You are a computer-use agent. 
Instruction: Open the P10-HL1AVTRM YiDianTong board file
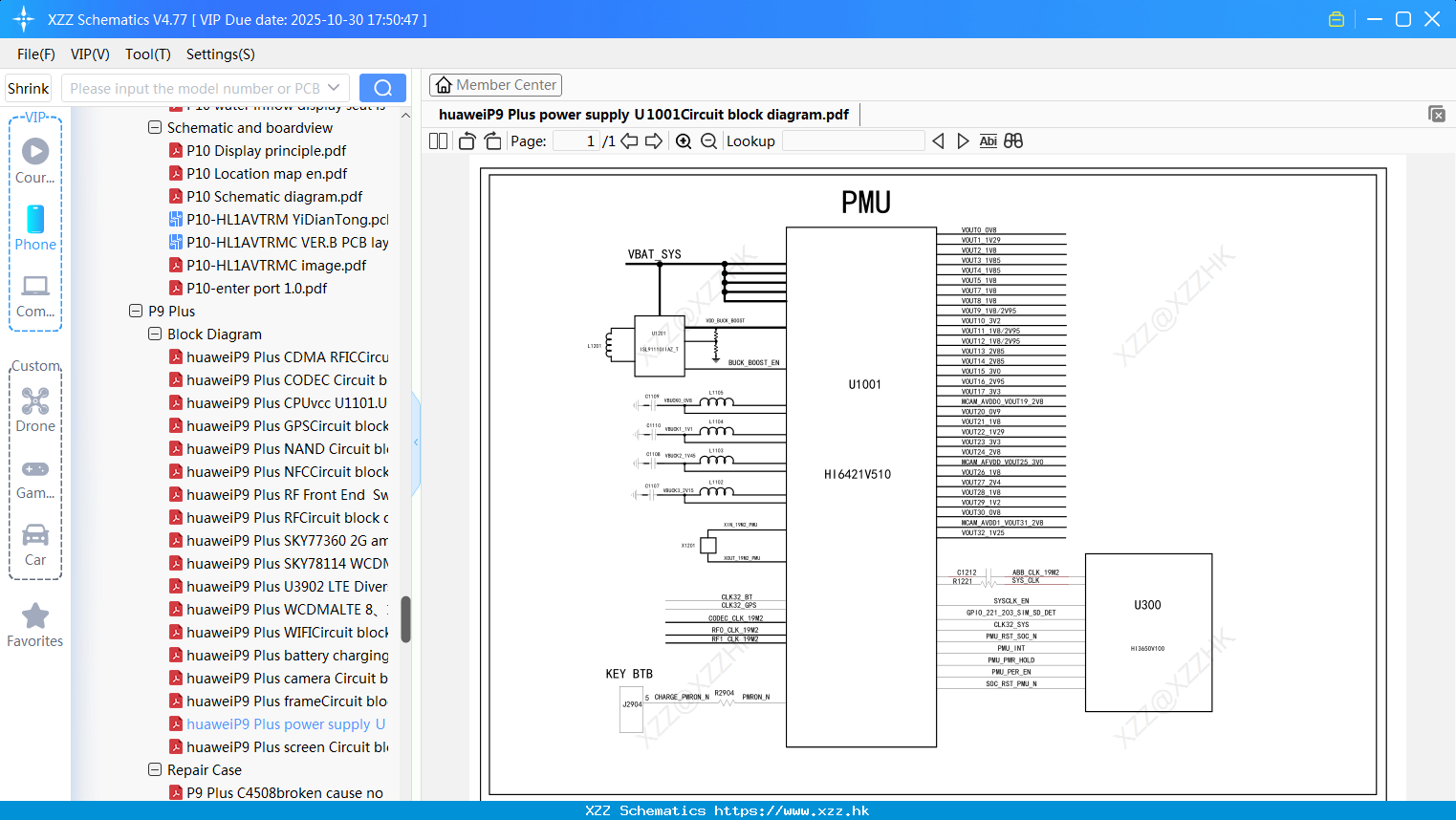278,219
